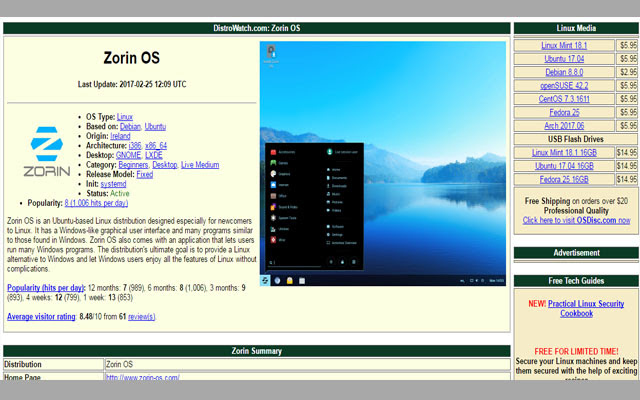Select the i386 architecture link
This screenshot has width=640, height=400.
(135, 146)
